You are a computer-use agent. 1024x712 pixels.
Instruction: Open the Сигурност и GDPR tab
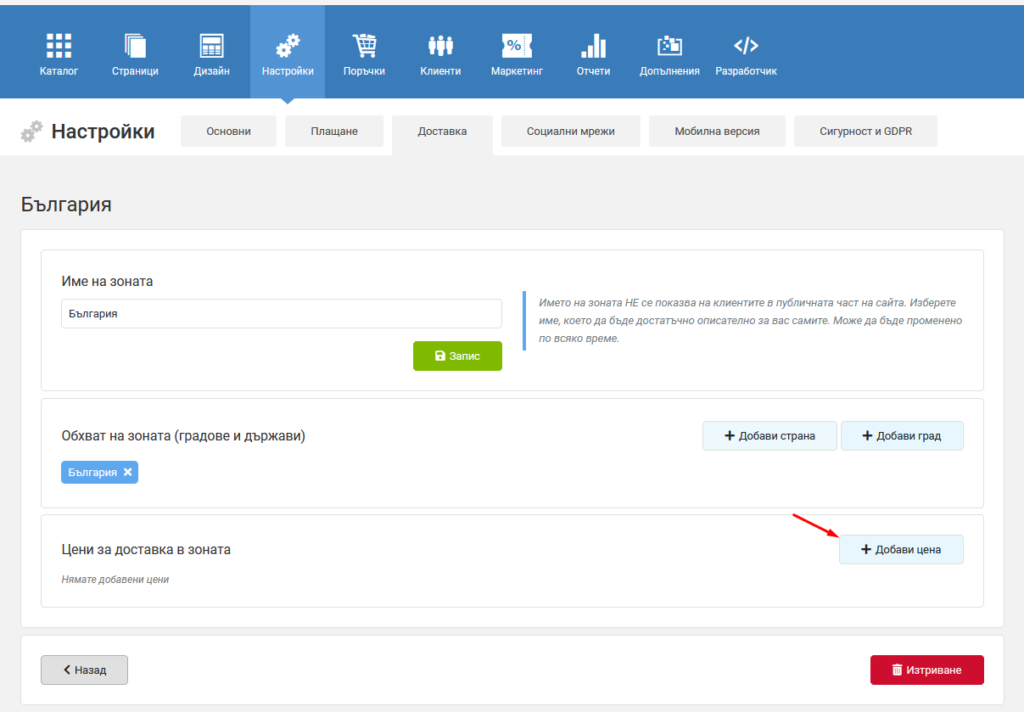click(x=865, y=131)
